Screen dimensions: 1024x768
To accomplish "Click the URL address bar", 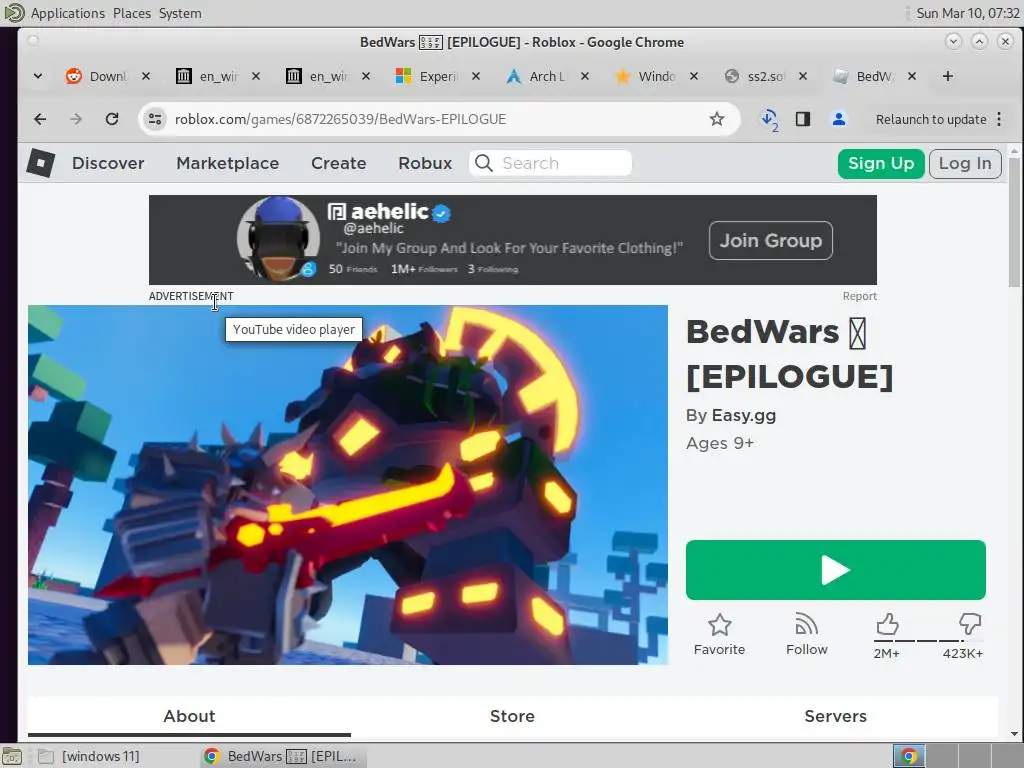I will tap(438, 119).
